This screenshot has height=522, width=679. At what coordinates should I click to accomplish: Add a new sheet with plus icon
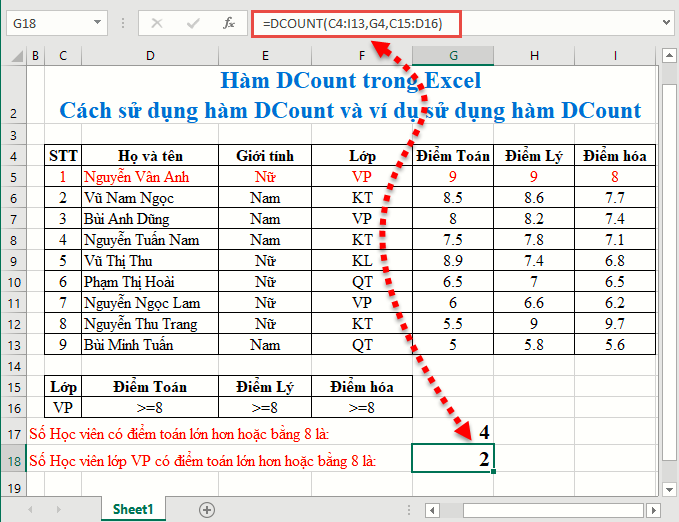tap(207, 509)
